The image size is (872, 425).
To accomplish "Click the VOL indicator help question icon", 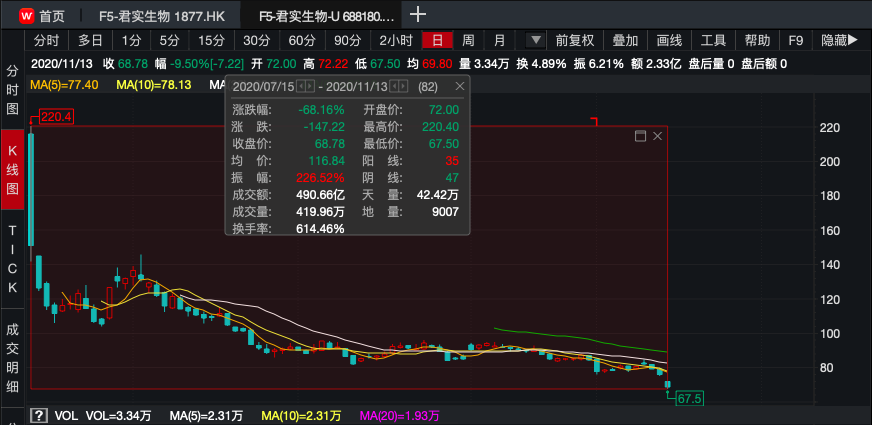I will [x=39, y=415].
